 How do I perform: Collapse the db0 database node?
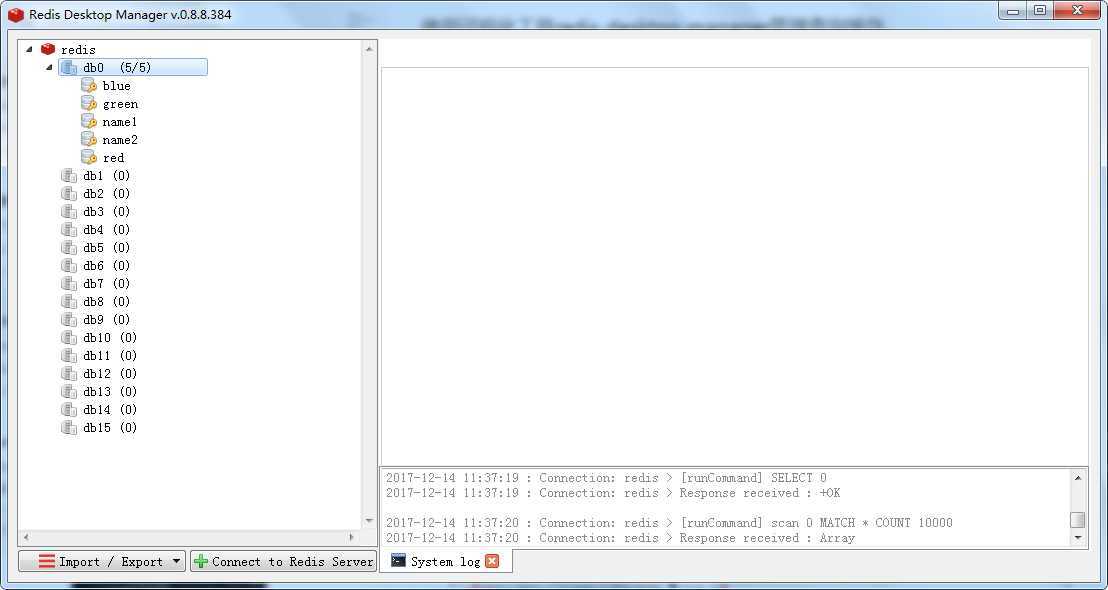coord(49,68)
